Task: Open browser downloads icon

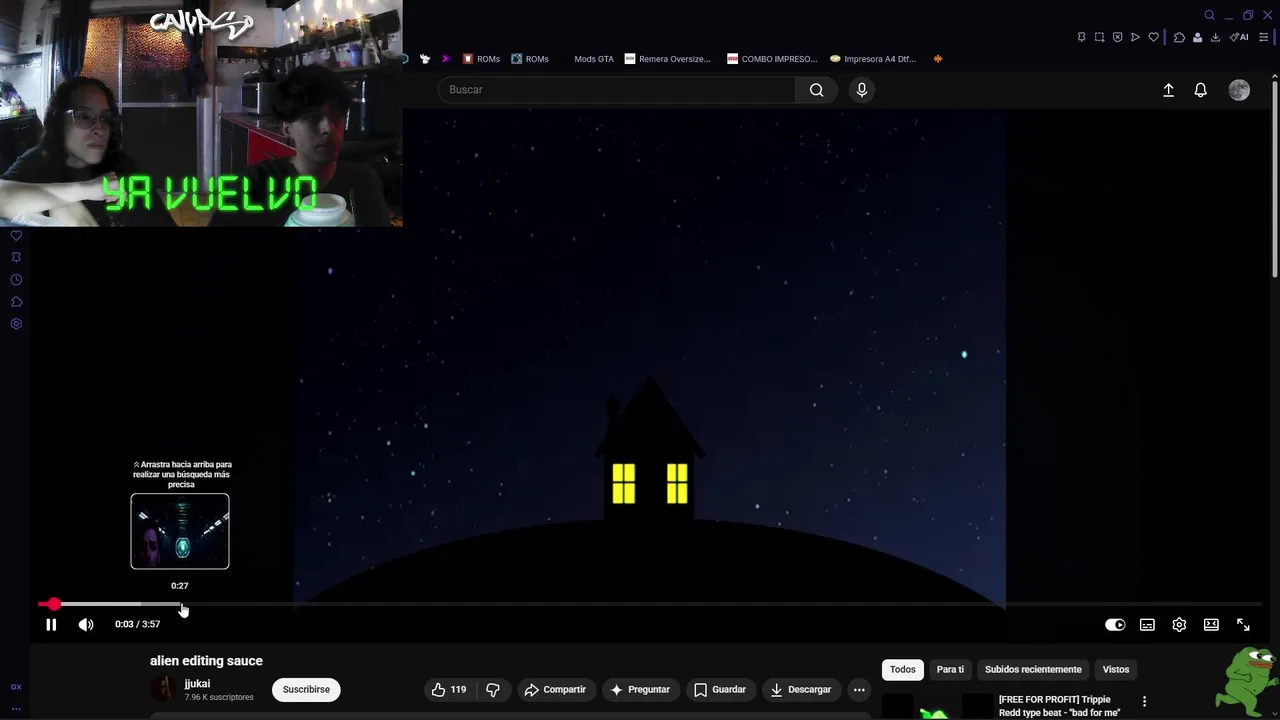Action: 1215,37
